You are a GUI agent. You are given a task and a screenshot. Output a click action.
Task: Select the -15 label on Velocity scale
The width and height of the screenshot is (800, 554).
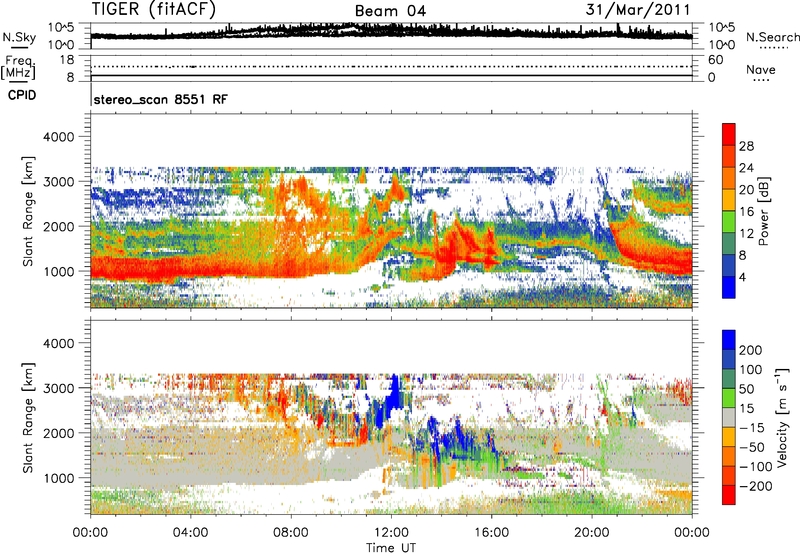click(x=751, y=427)
